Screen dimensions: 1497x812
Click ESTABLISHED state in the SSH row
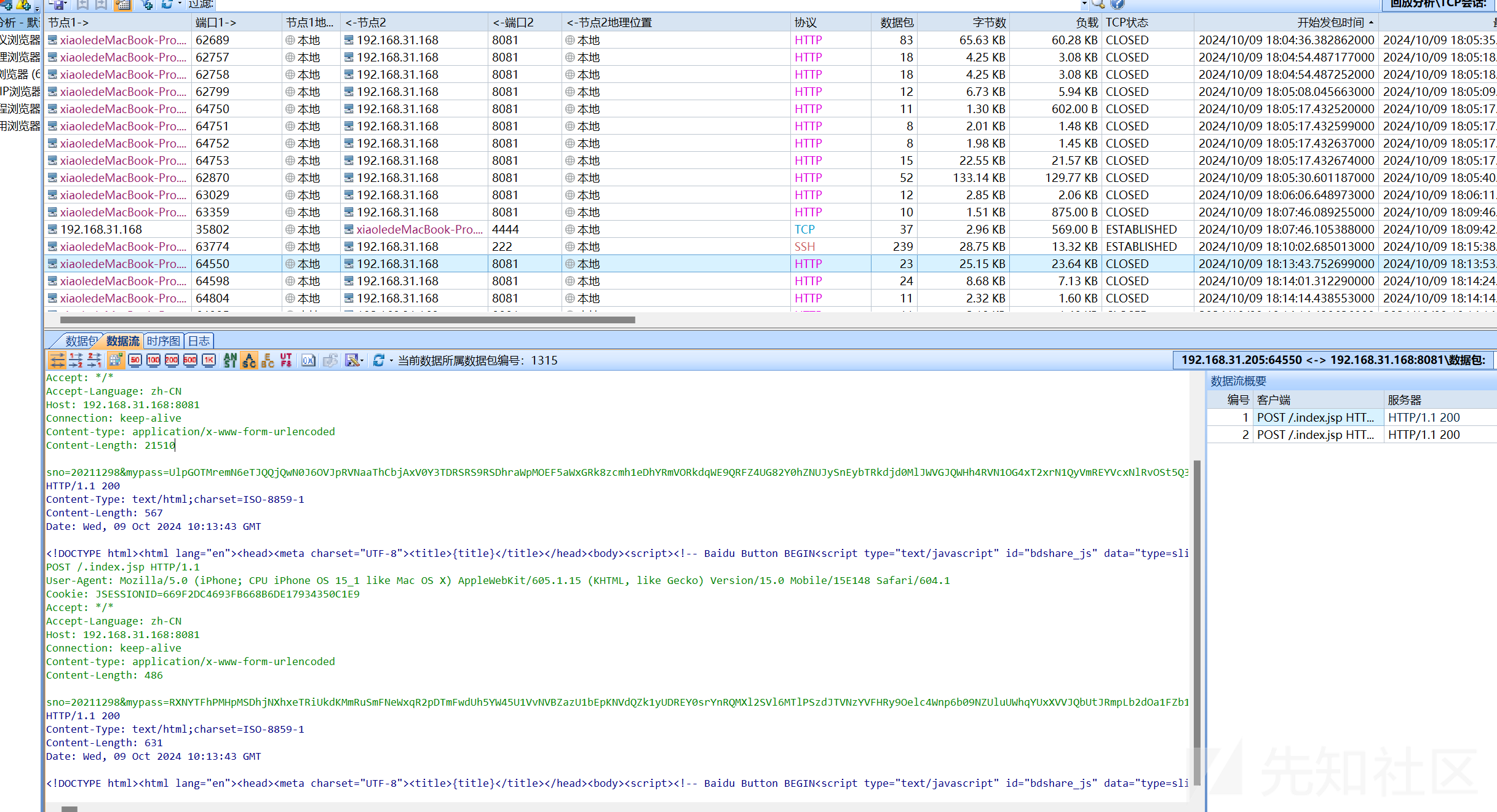click(1142, 246)
